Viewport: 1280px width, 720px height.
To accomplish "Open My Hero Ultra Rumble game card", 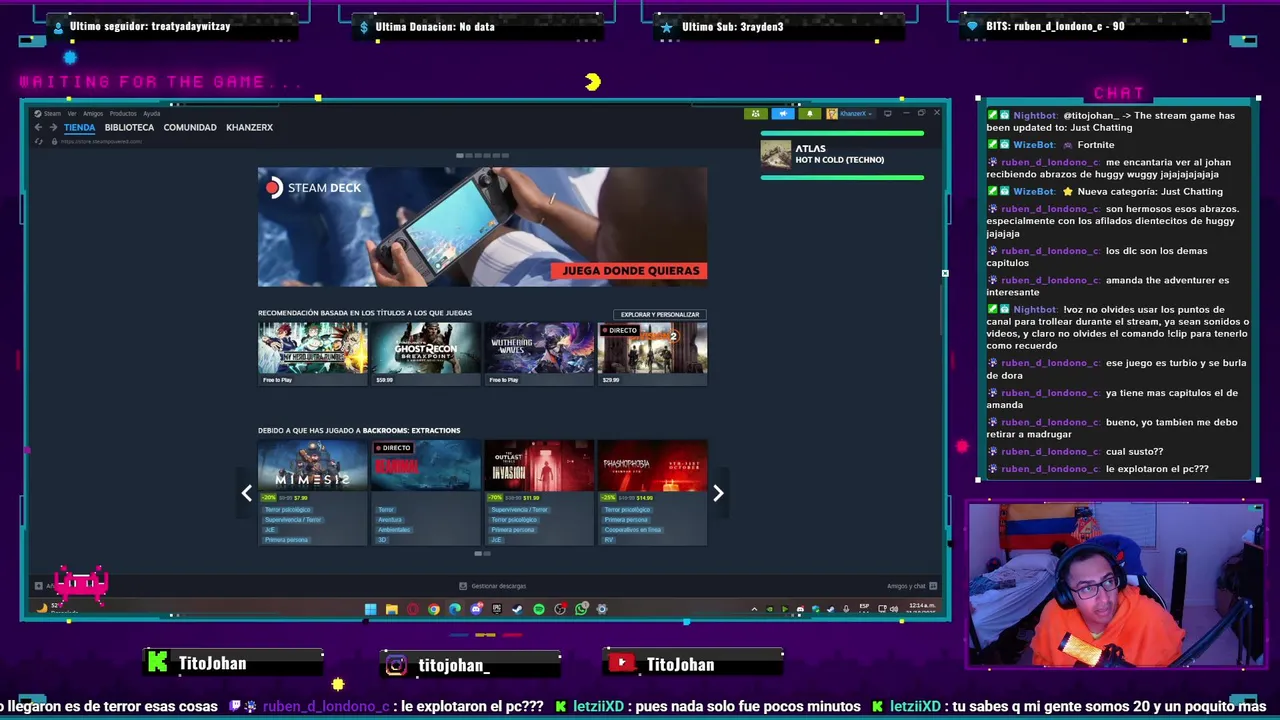I will coord(313,353).
